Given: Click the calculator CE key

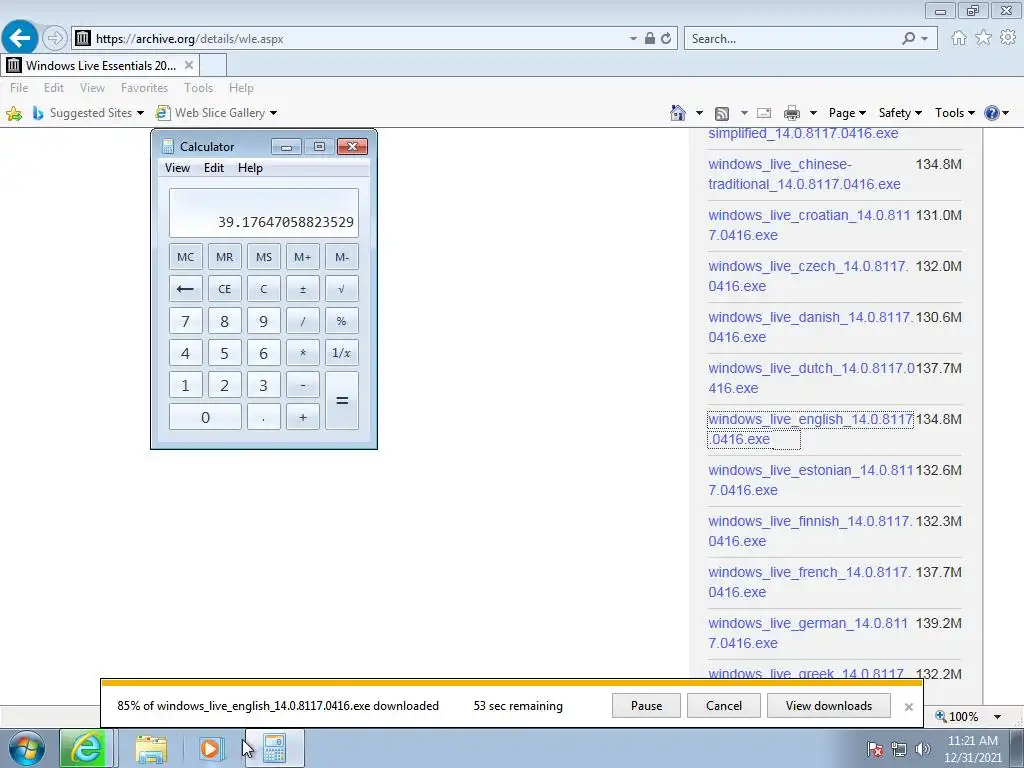Looking at the screenshot, I should [x=225, y=289].
